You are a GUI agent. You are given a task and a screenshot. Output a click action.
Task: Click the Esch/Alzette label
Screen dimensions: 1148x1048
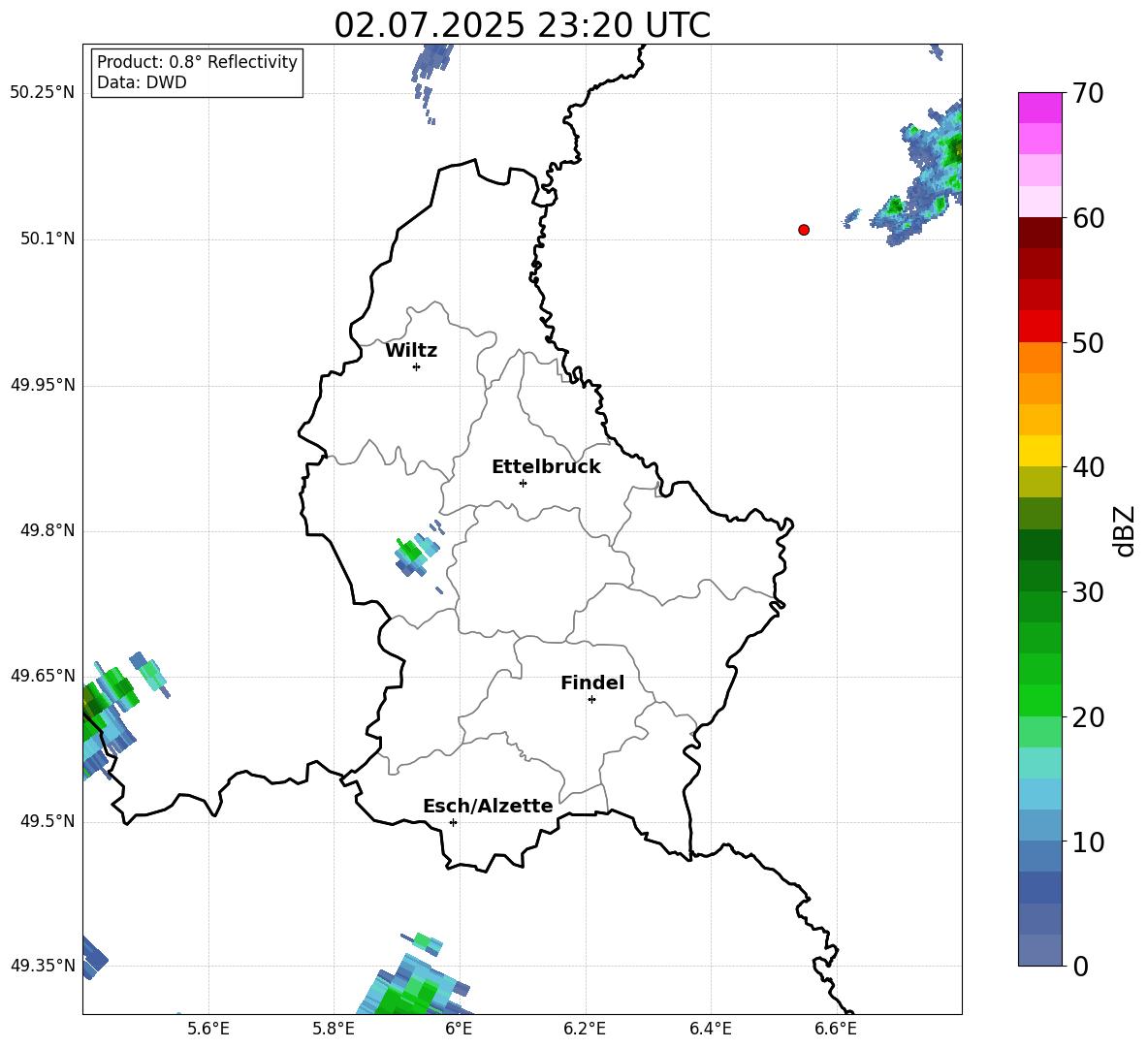click(x=488, y=807)
